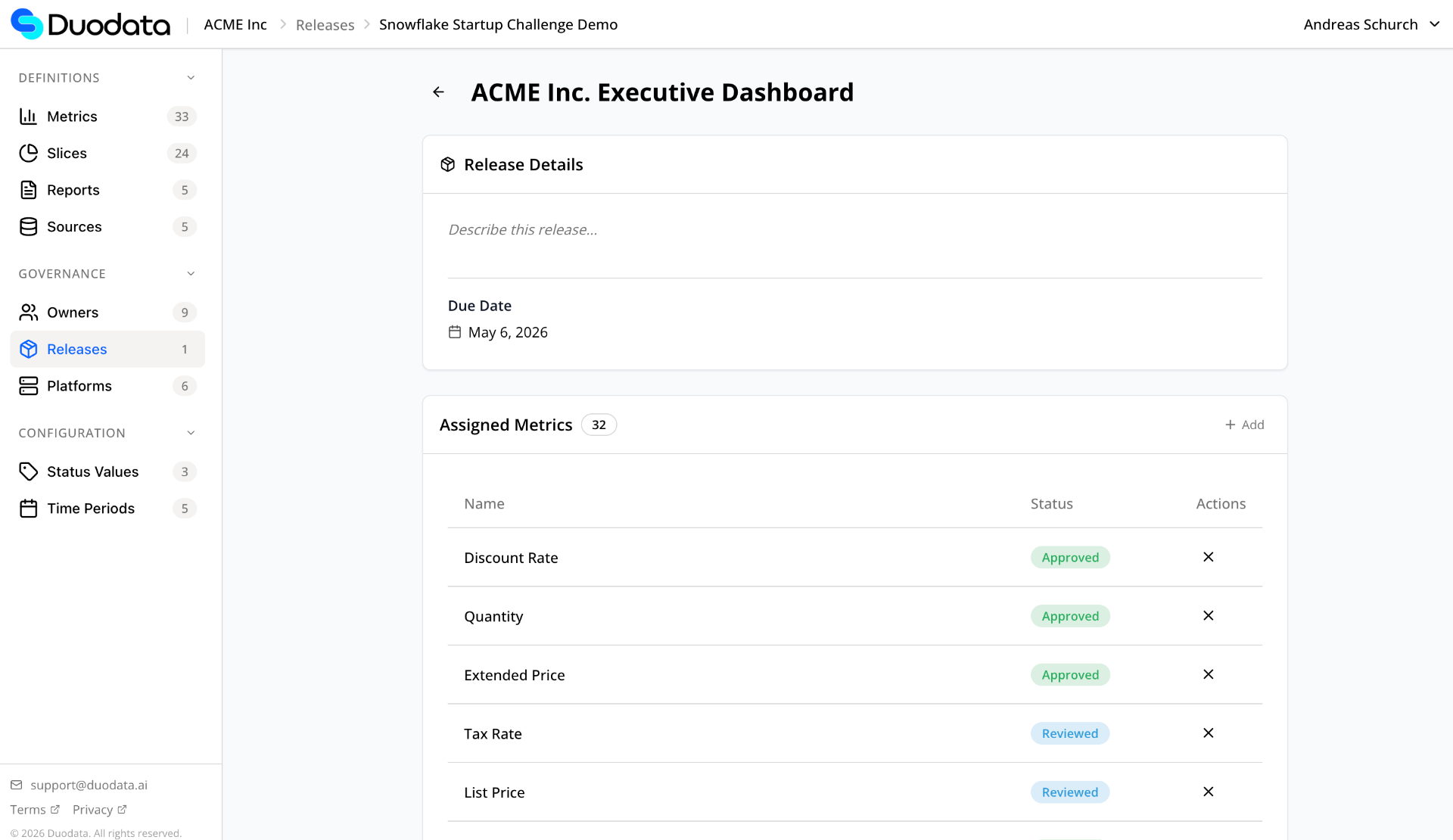Click Add to assign metrics
The width and height of the screenshot is (1453, 840).
pyautogui.click(x=1244, y=425)
